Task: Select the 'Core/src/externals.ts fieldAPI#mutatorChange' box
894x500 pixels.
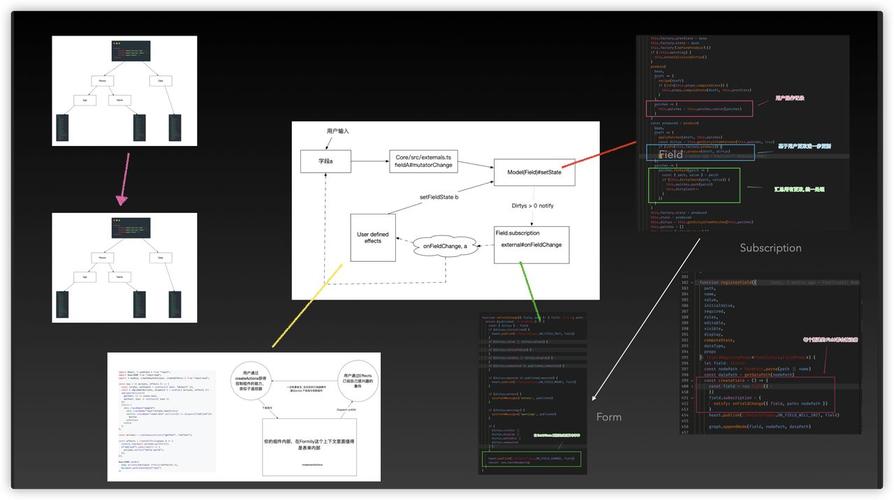Action: 423,161
